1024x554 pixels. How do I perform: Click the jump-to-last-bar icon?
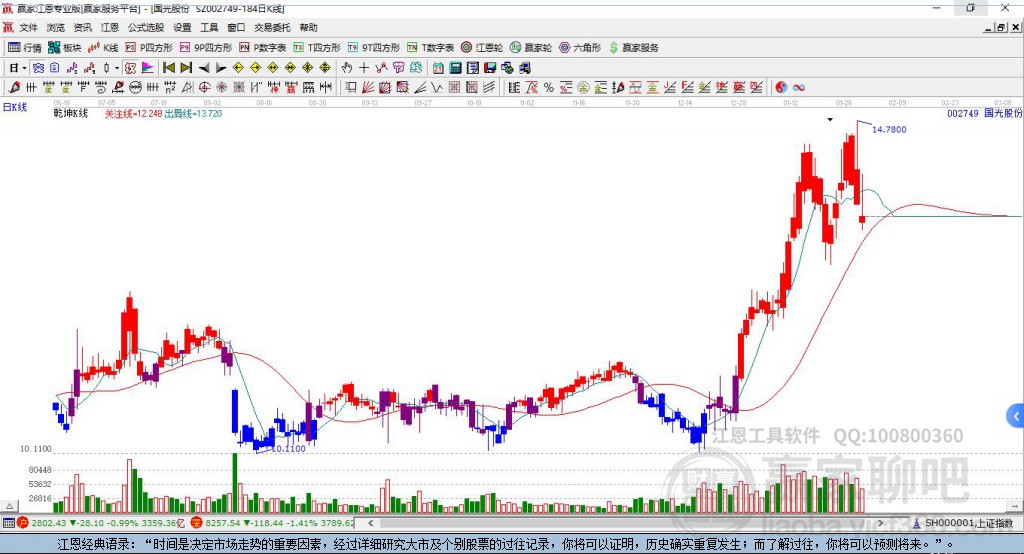186,68
